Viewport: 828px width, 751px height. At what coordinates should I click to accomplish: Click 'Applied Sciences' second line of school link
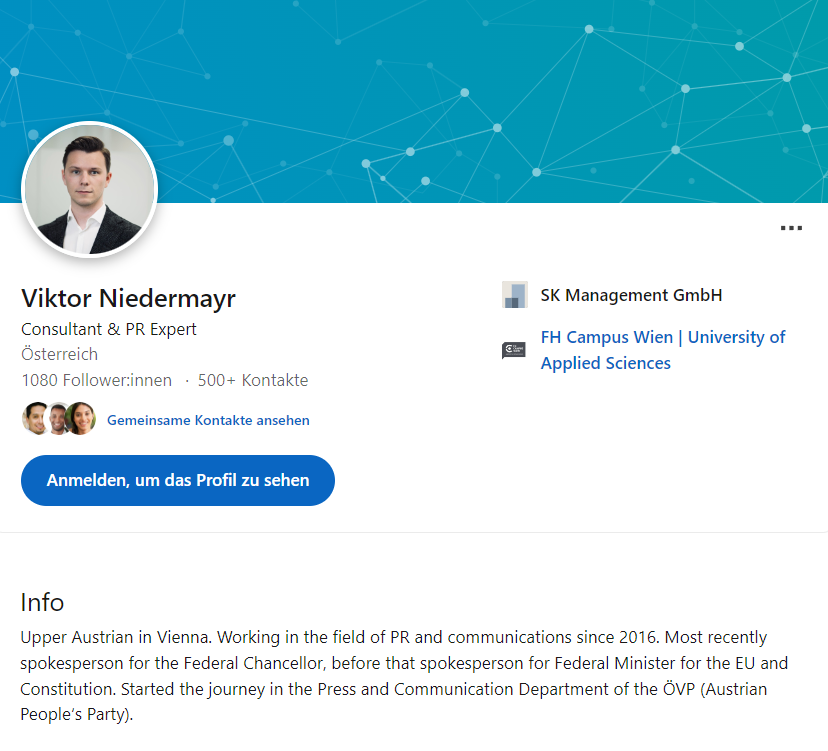point(606,363)
